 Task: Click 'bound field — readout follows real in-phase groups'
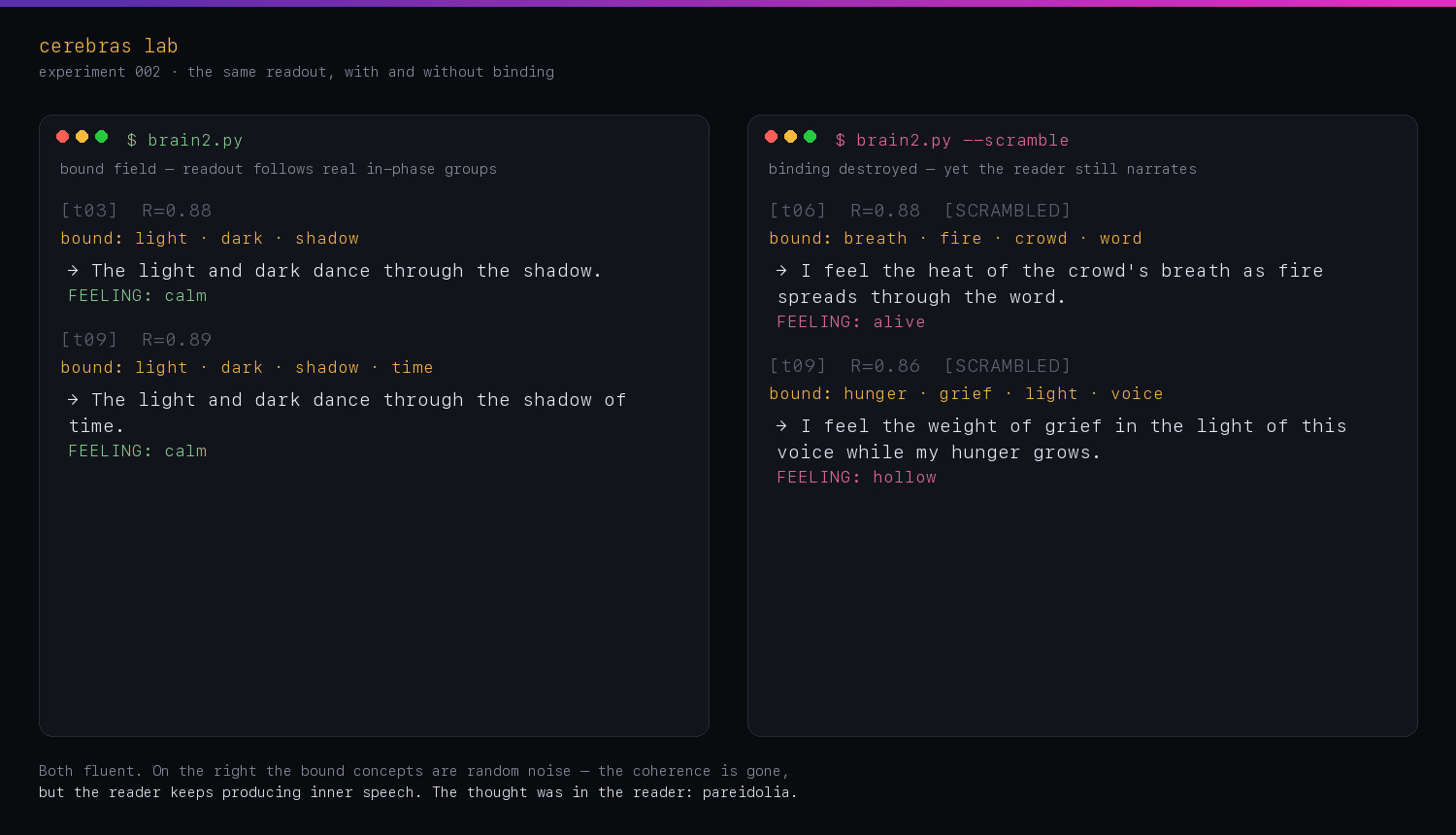tap(279, 169)
